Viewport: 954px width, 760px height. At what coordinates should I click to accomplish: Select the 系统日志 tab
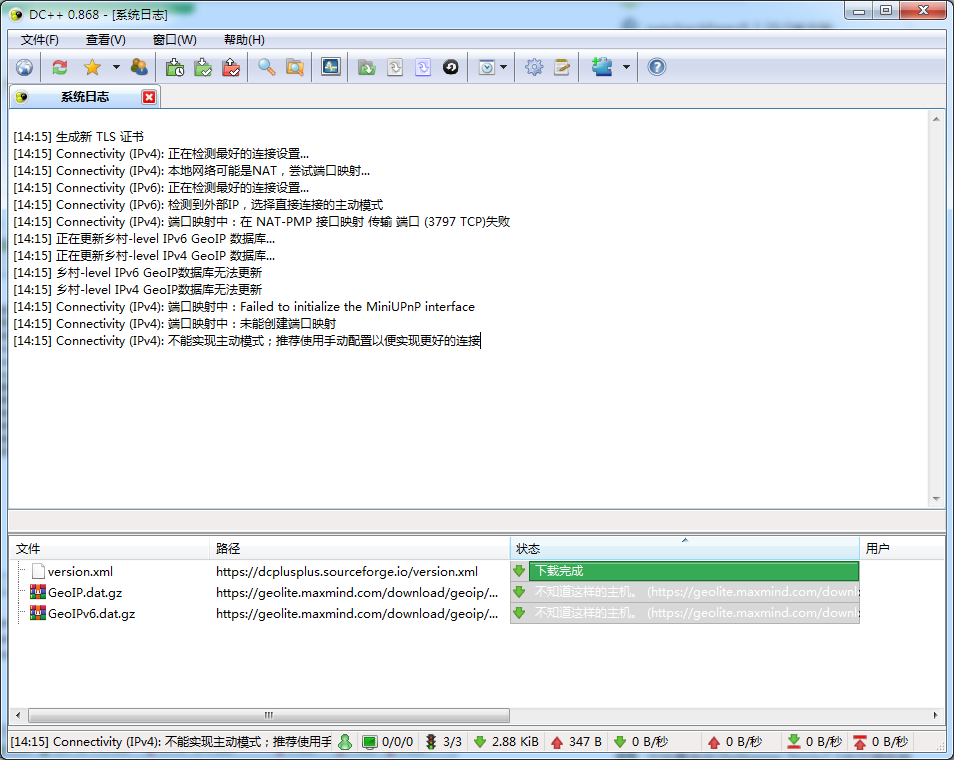(85, 97)
